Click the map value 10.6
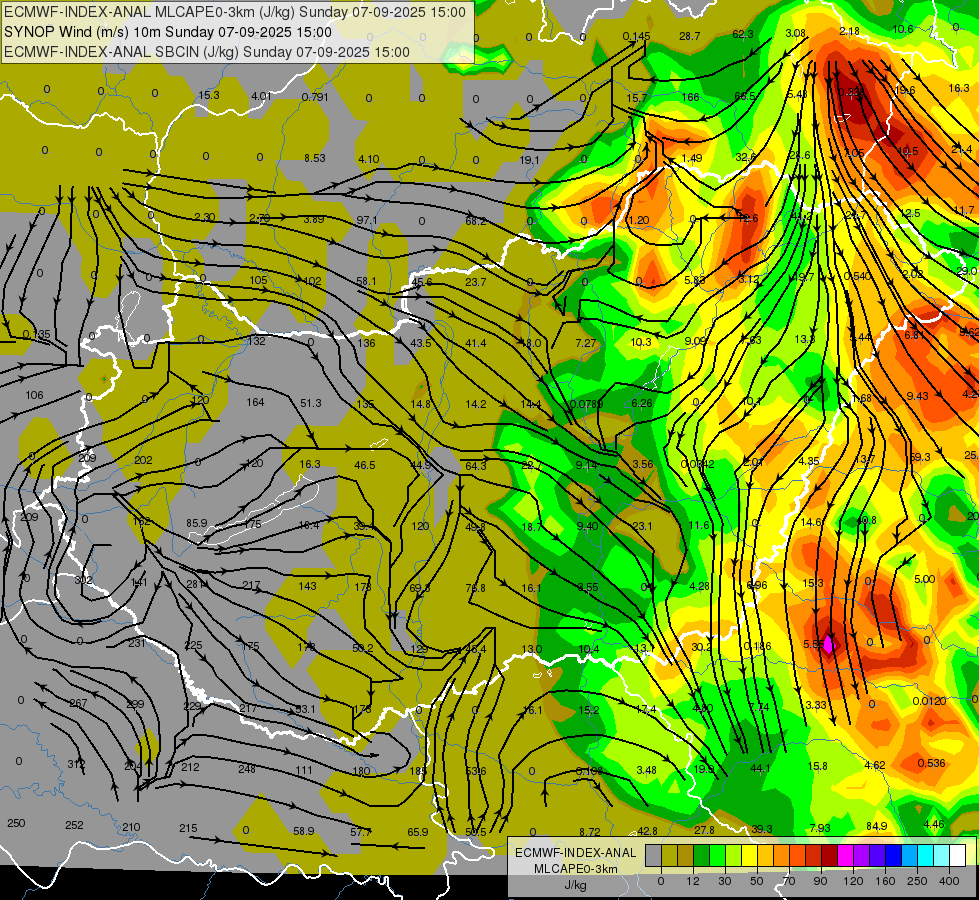 point(903,29)
